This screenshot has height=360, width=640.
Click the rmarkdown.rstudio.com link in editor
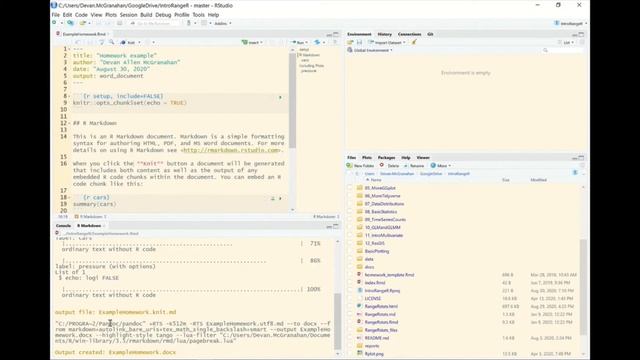[x=231, y=150]
